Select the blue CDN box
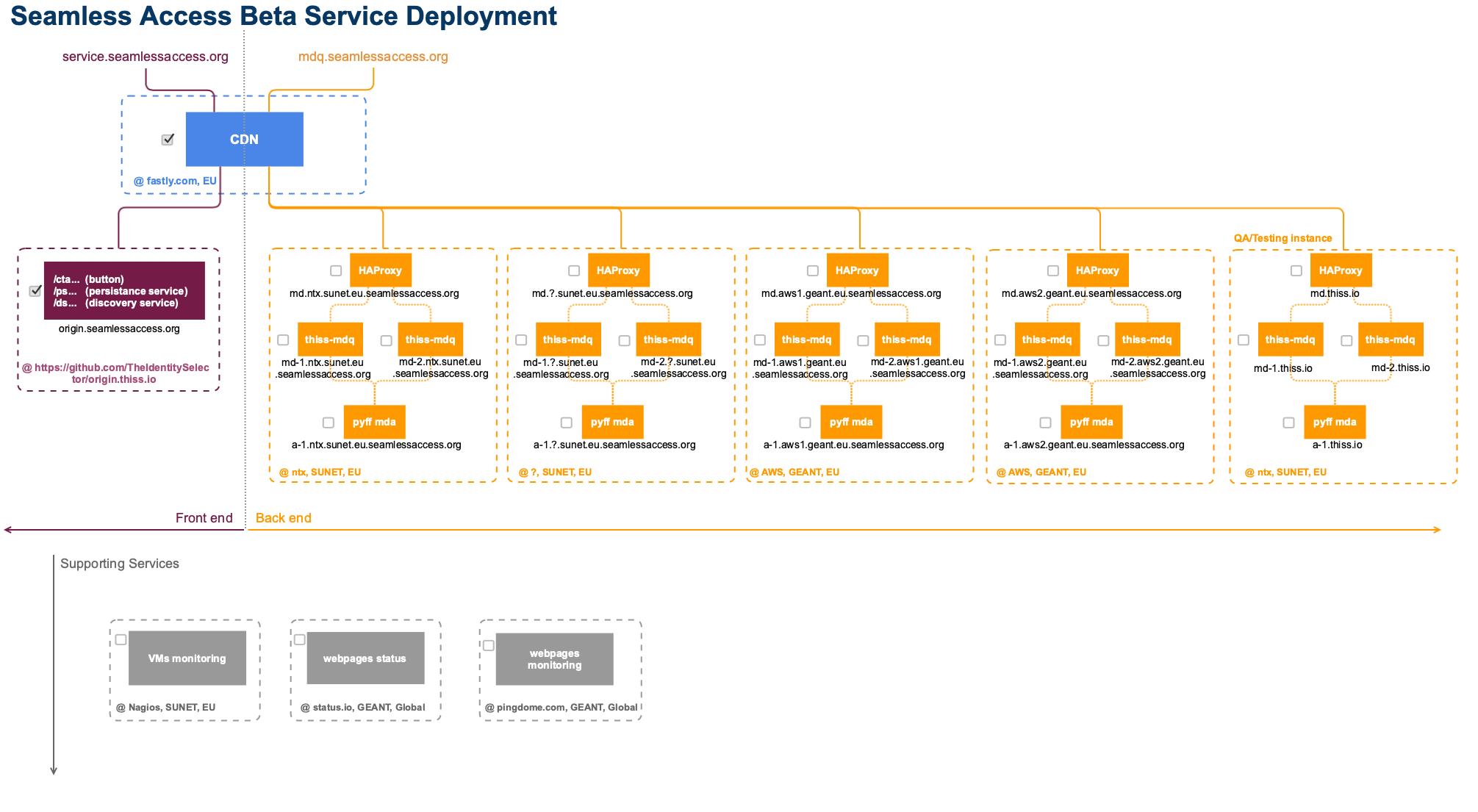This screenshot has width=1478, height=812. (244, 140)
